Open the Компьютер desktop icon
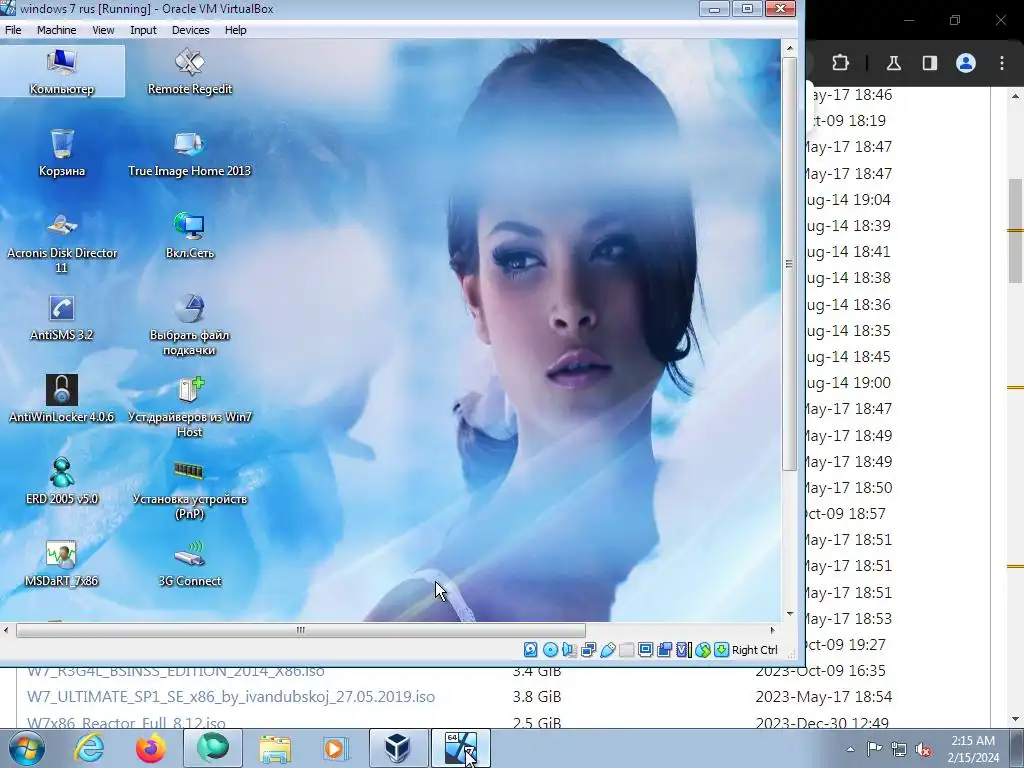Viewport: 1024px width, 768px height. 62,72
